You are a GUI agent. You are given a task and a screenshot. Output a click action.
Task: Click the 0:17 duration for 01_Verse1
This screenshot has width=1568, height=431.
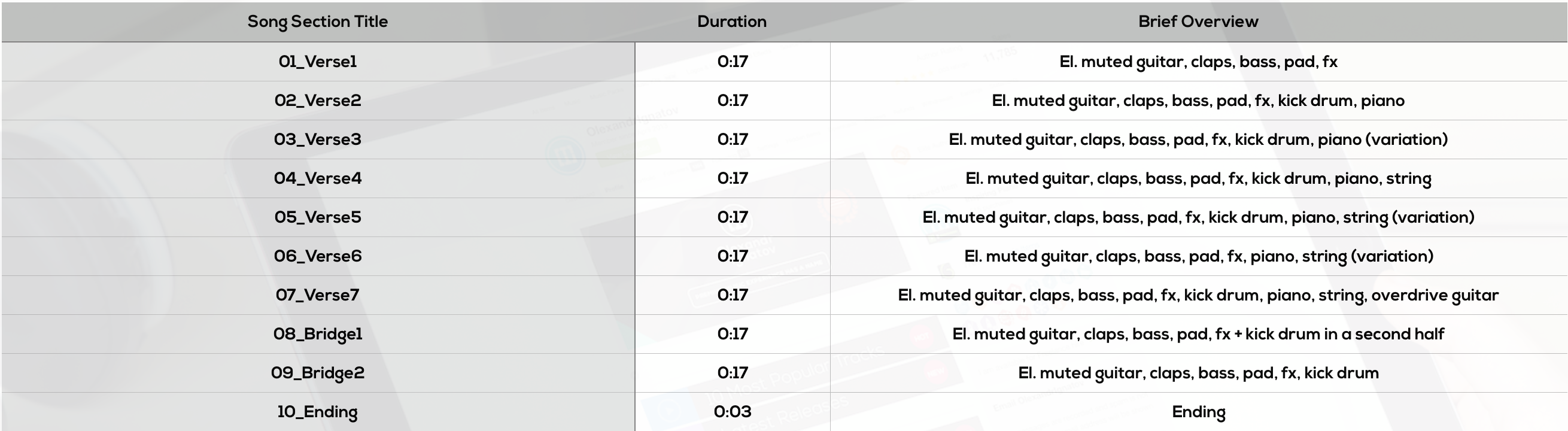[x=733, y=62]
